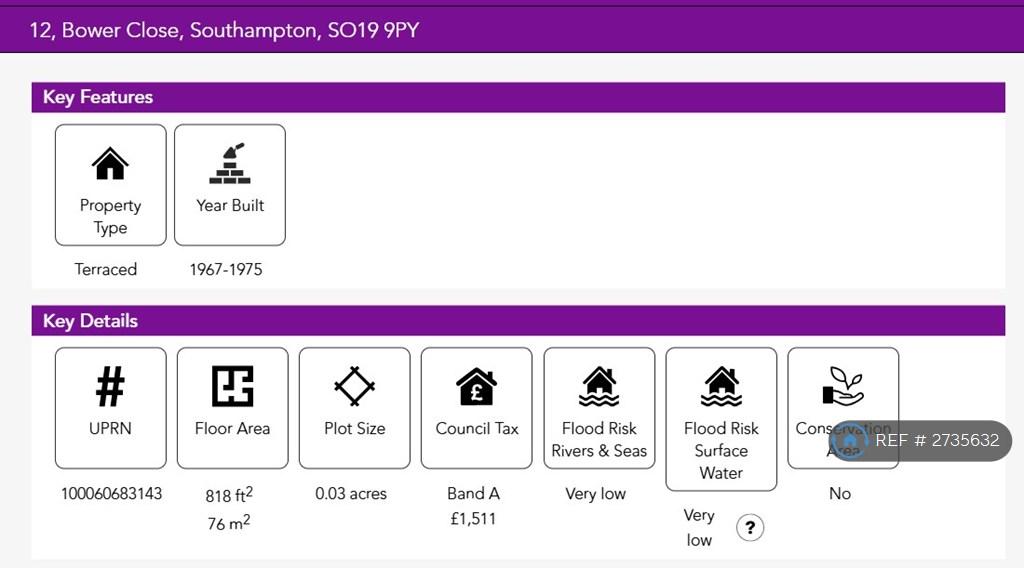Screen dimensions: 1024x568
Task: Select the UPRN hash symbol icon
Action: tap(110, 387)
